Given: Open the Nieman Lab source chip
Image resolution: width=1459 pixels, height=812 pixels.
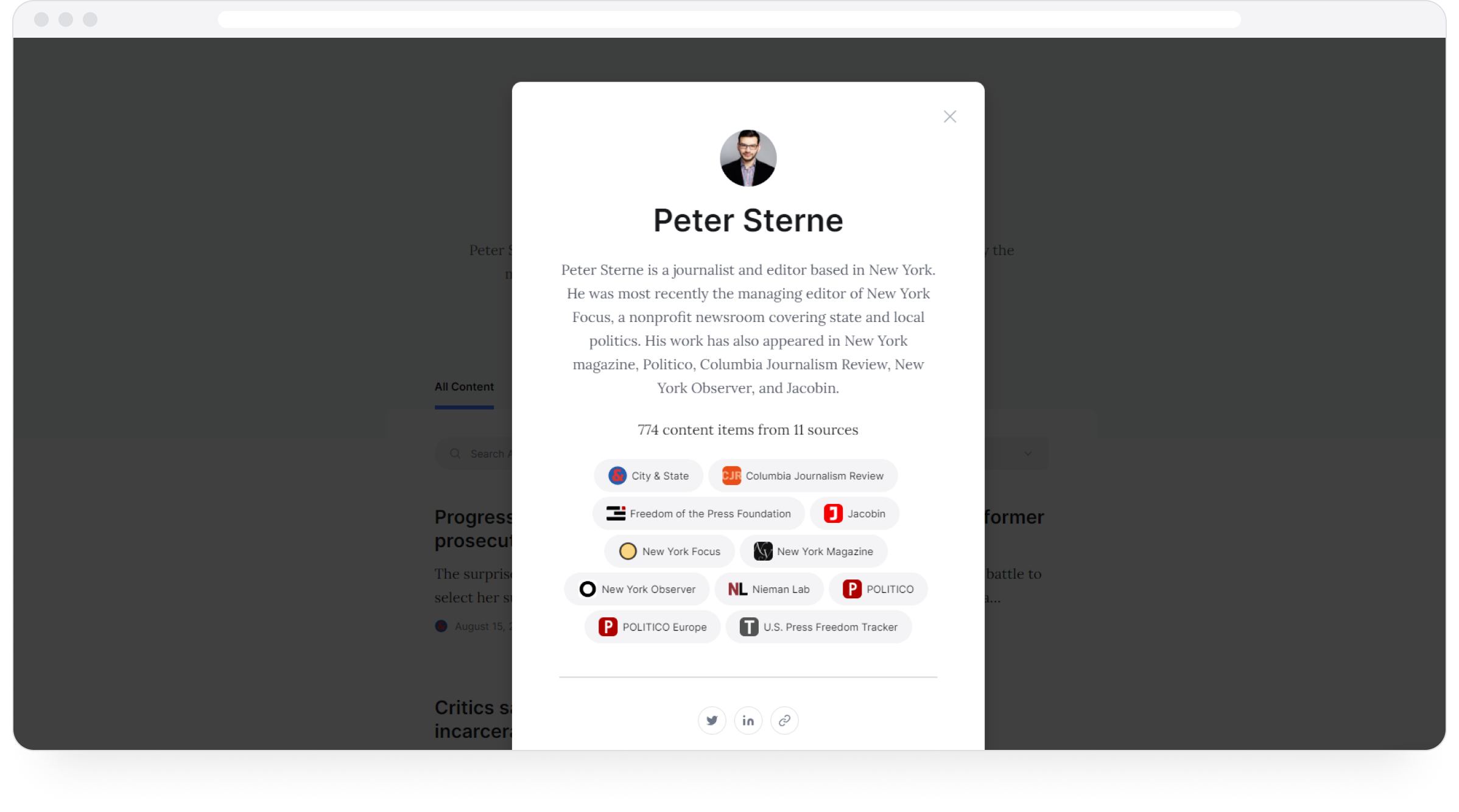Looking at the screenshot, I should (x=769, y=589).
